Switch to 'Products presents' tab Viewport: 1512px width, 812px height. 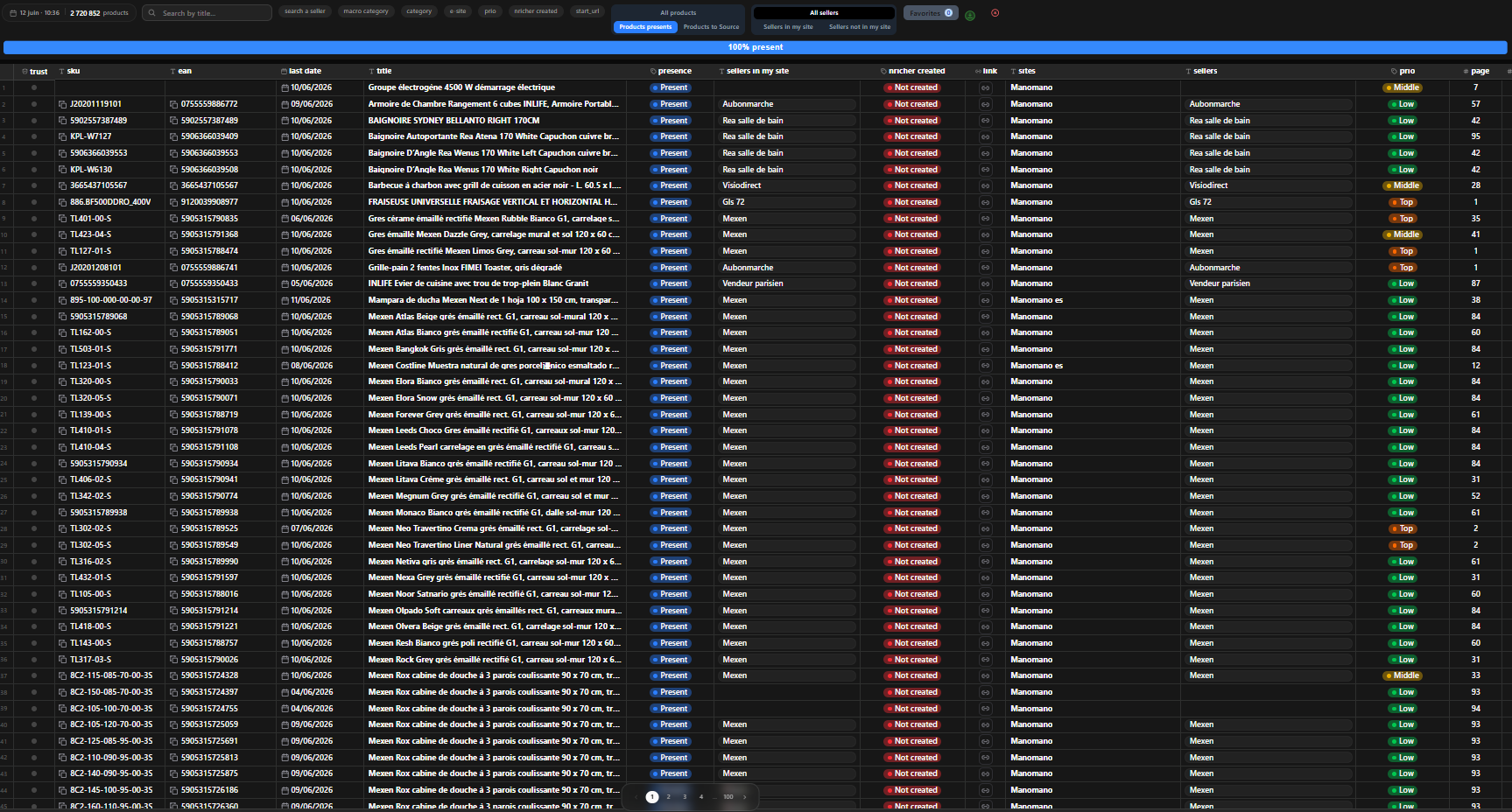tap(645, 27)
